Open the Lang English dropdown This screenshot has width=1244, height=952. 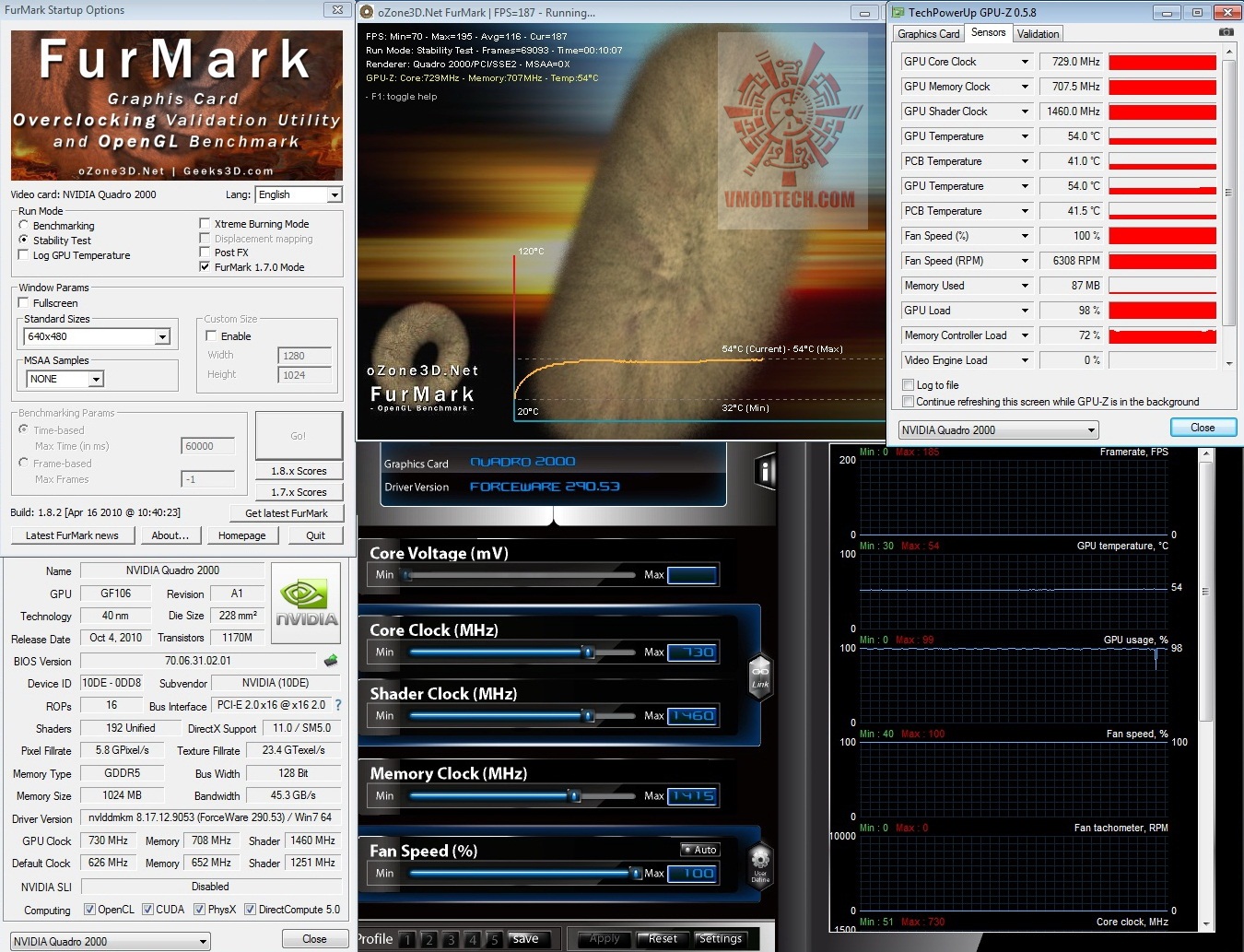[299, 194]
